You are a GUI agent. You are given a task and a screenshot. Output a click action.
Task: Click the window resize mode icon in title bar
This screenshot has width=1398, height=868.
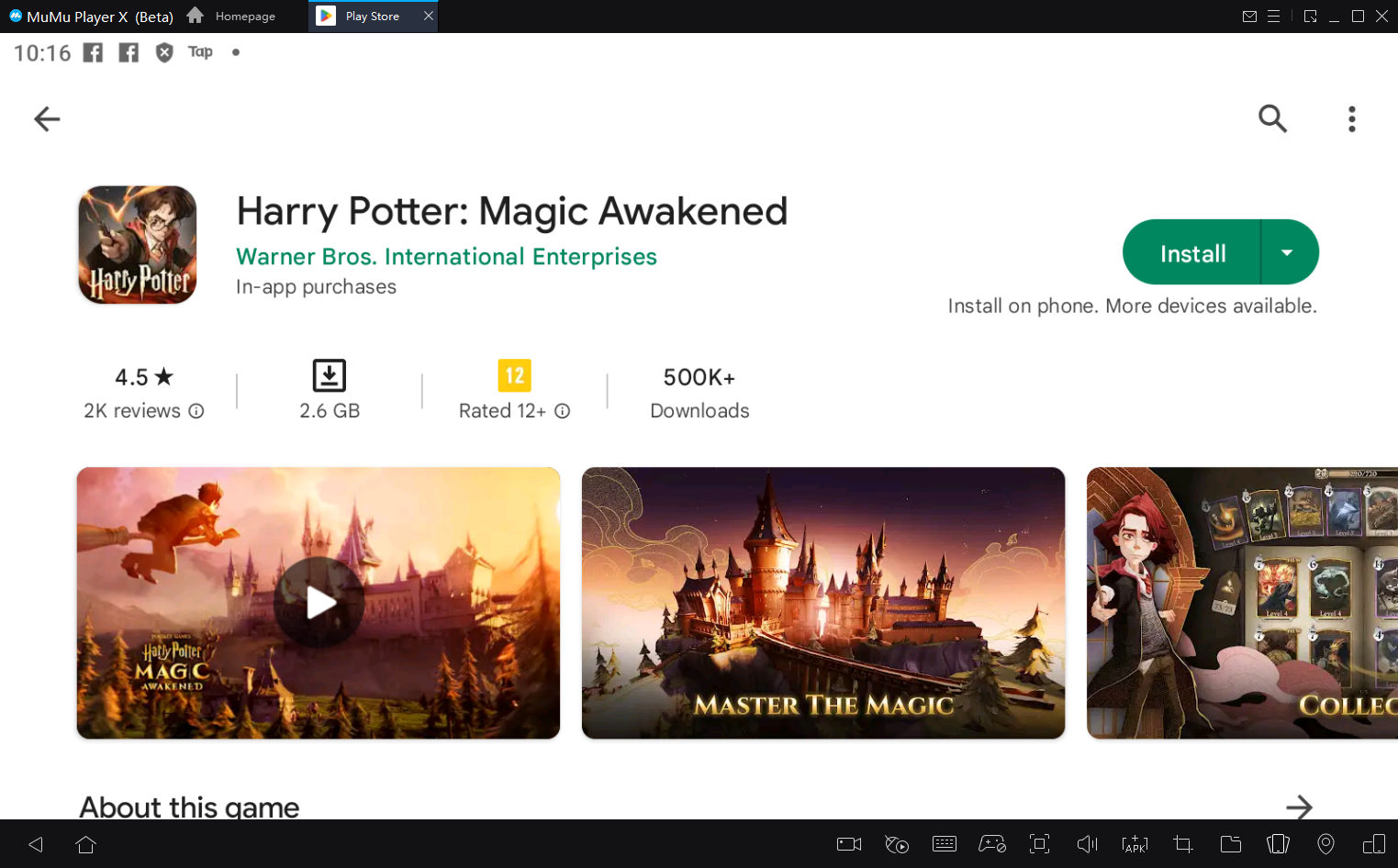pos(1310,17)
